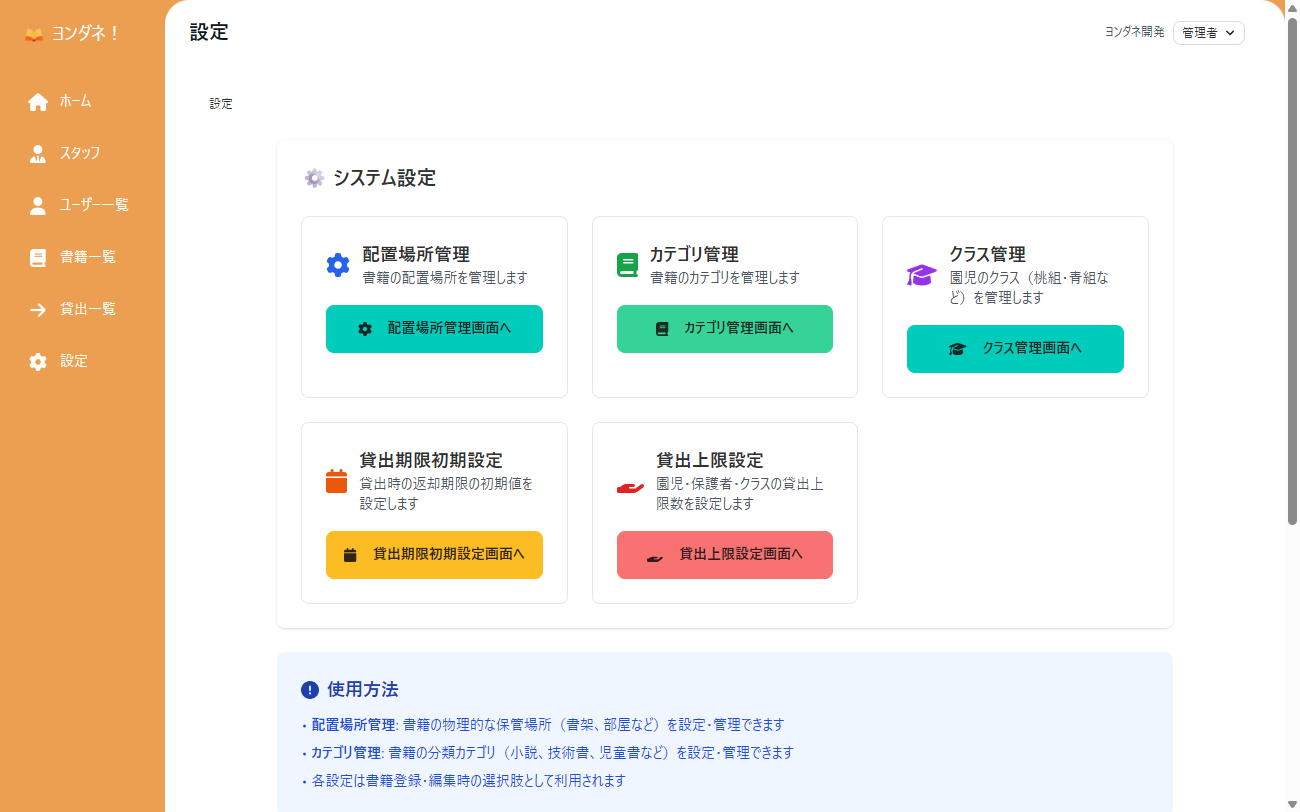Open the book list via the book icon
Image resolution: width=1300 pixels, height=812 pixels.
coord(37,257)
